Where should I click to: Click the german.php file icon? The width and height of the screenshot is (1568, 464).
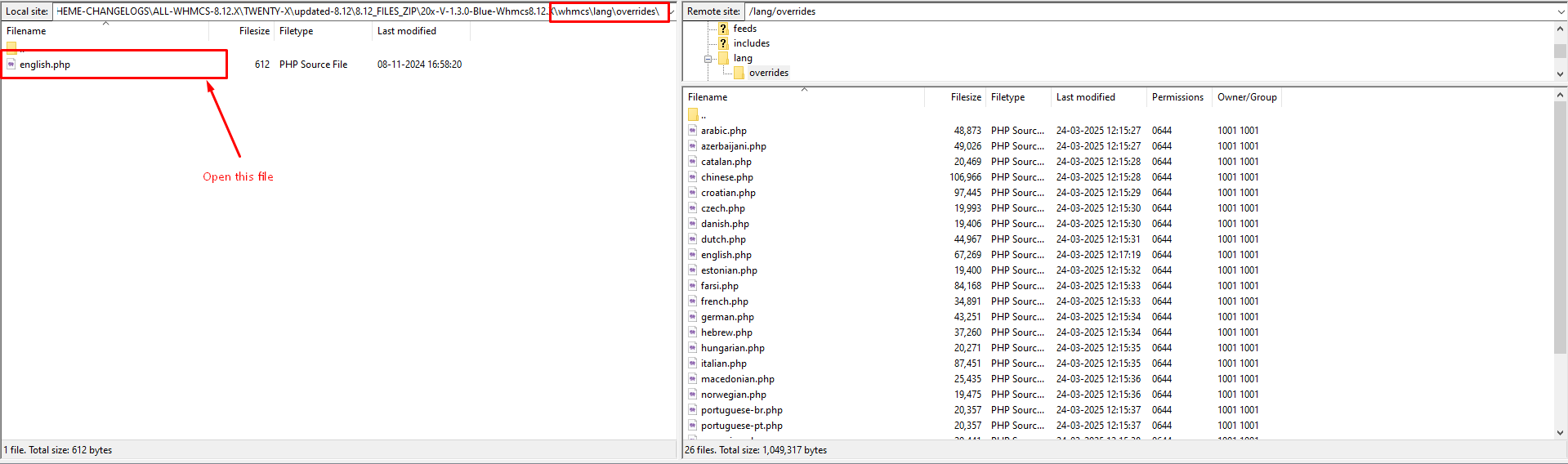click(693, 317)
